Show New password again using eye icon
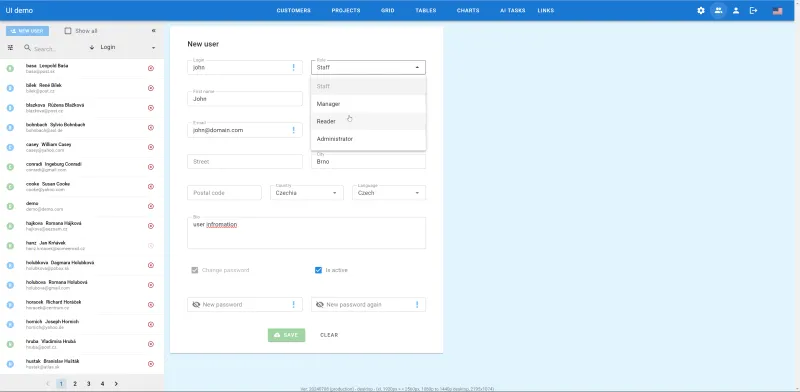 point(320,305)
